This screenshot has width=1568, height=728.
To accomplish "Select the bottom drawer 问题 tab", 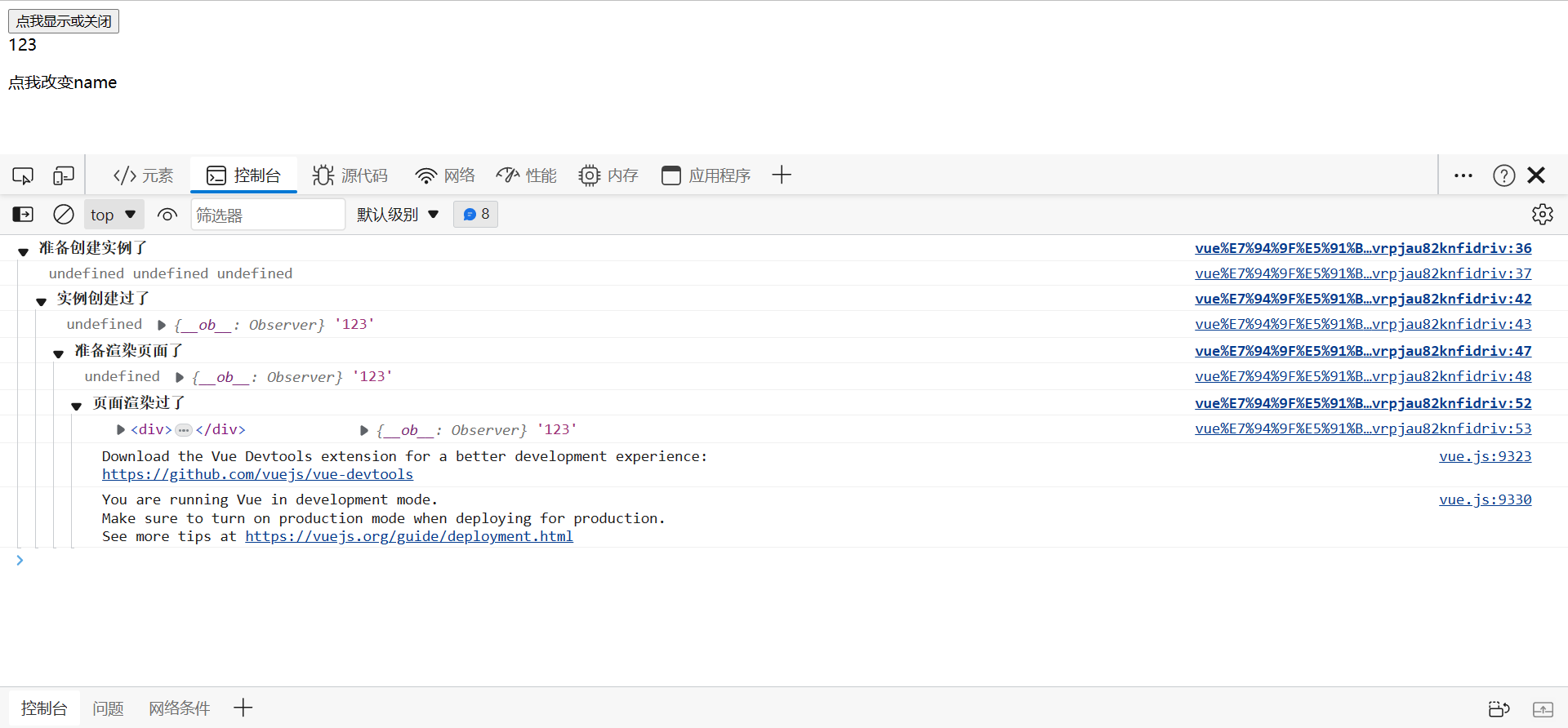I will [108, 708].
